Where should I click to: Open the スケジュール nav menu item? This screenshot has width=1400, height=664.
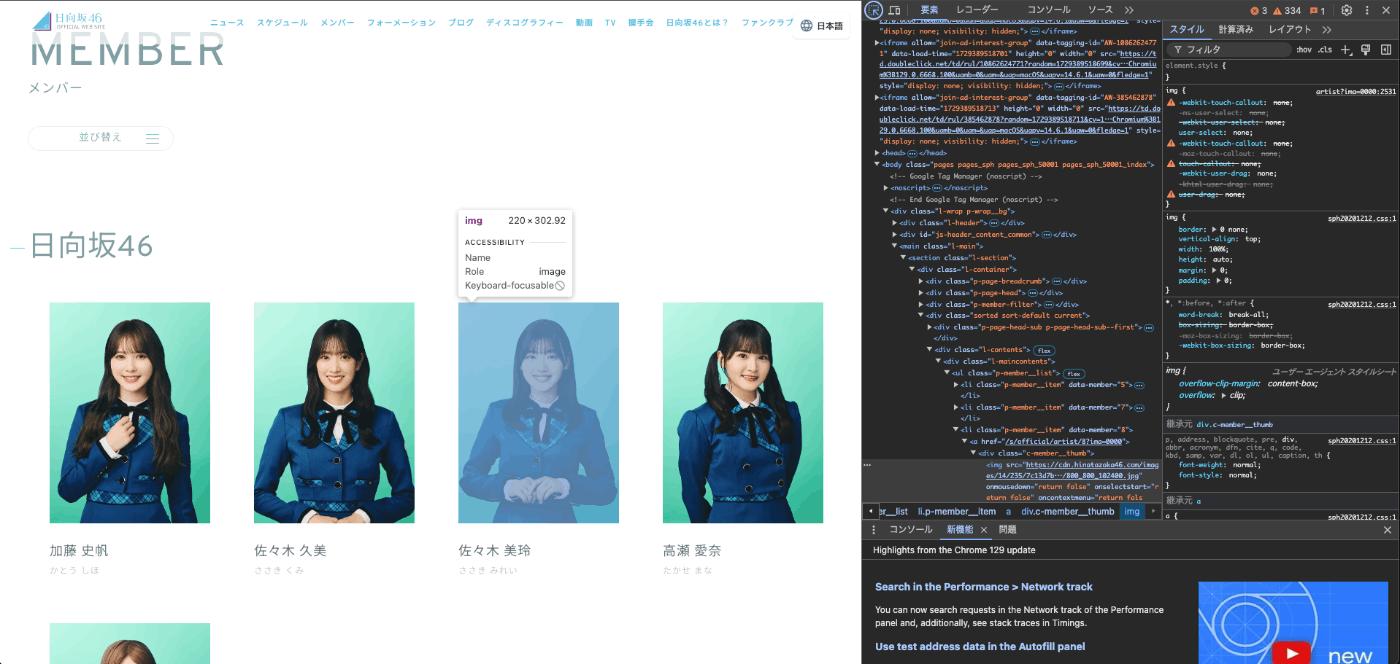tap(282, 22)
